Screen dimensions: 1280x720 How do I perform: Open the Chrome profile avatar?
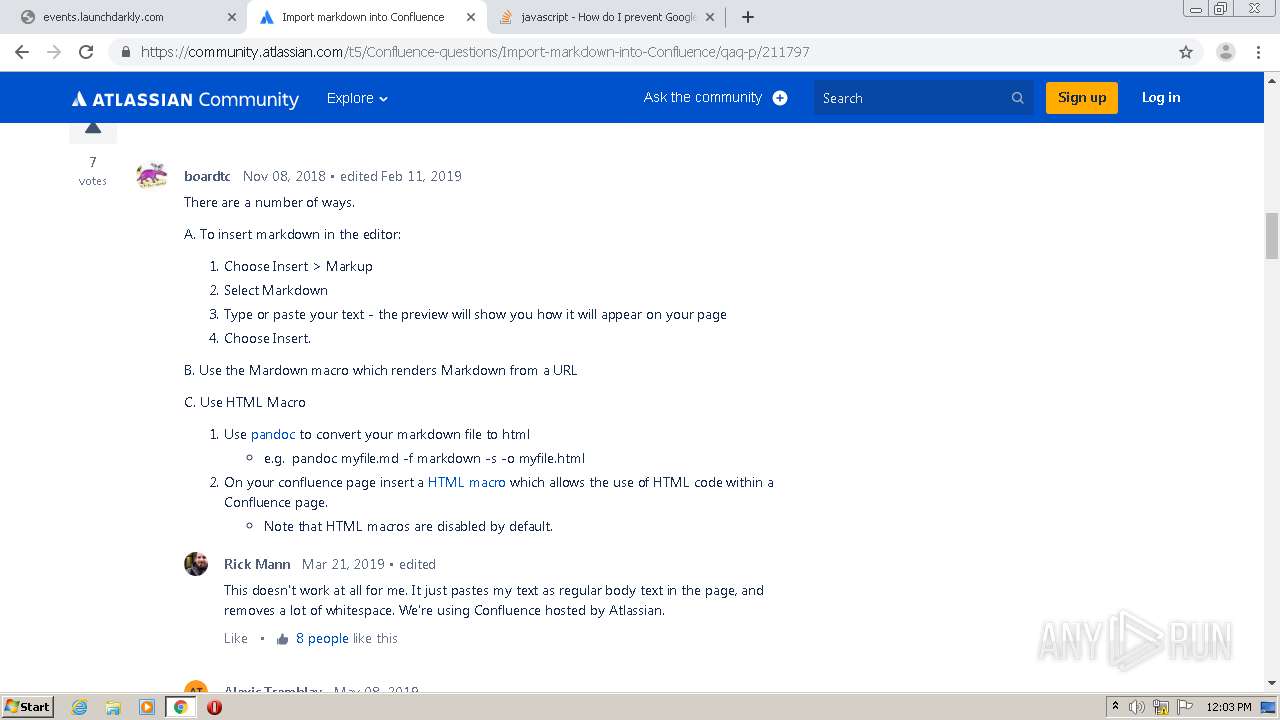pyautogui.click(x=1225, y=52)
